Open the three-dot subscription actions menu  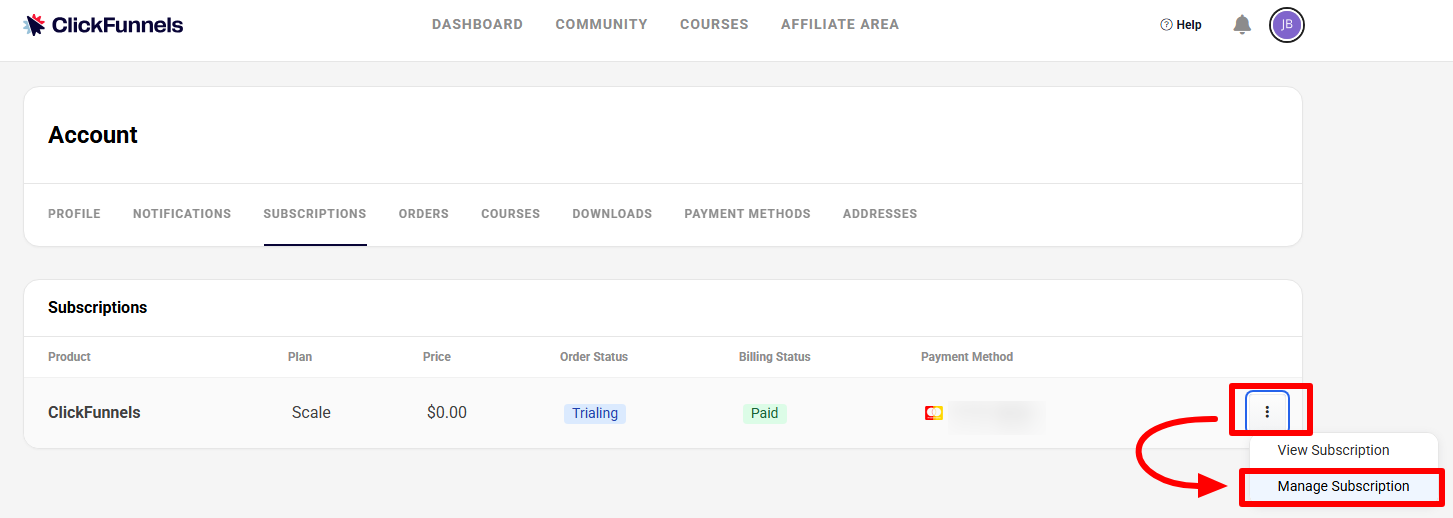[1267, 412]
